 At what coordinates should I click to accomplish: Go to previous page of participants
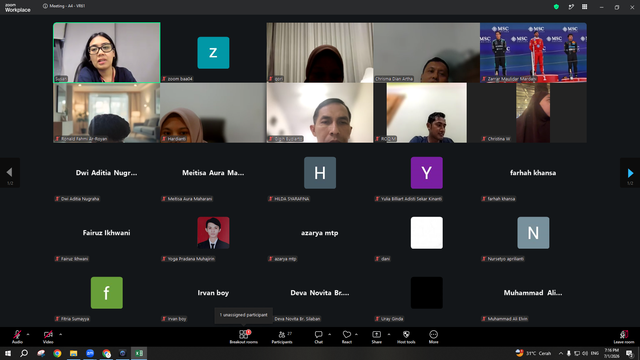pos(10,173)
